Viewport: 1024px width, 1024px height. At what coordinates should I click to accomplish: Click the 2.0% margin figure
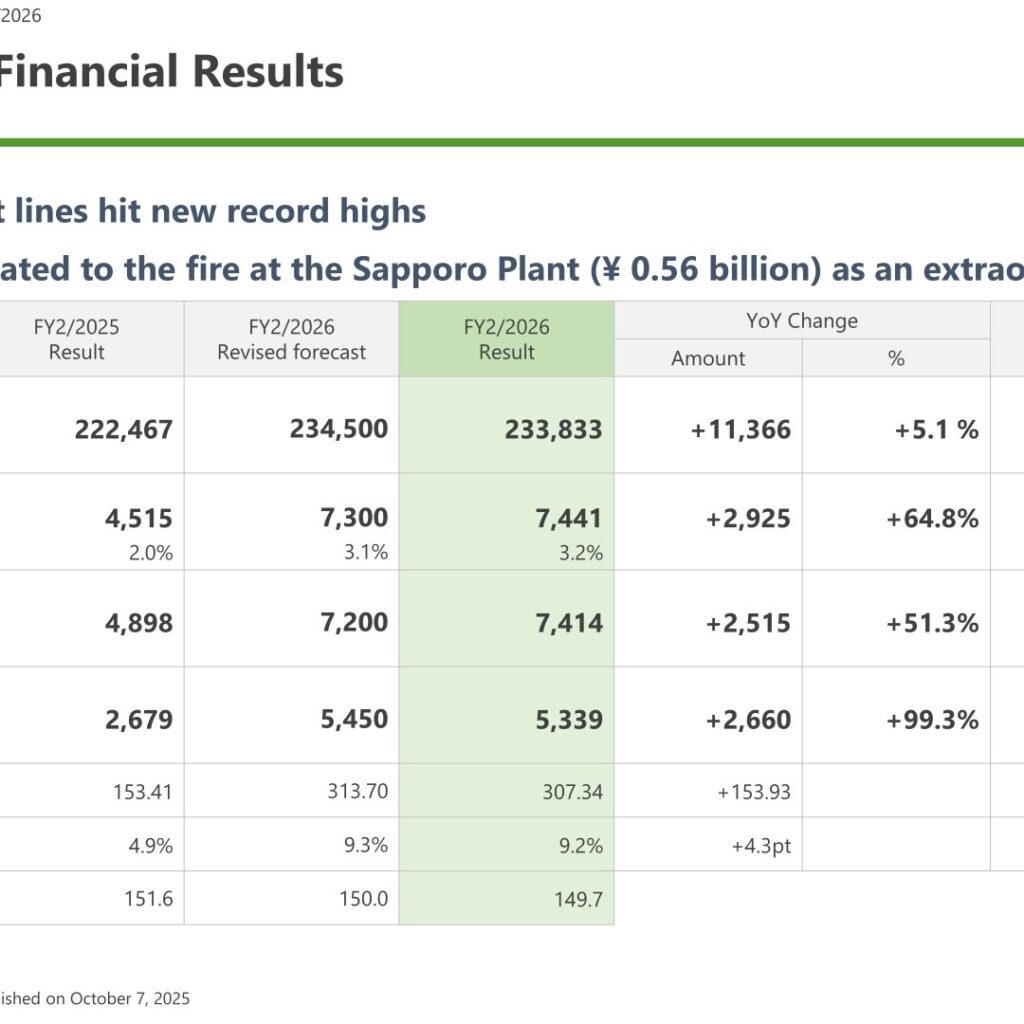pos(151,552)
